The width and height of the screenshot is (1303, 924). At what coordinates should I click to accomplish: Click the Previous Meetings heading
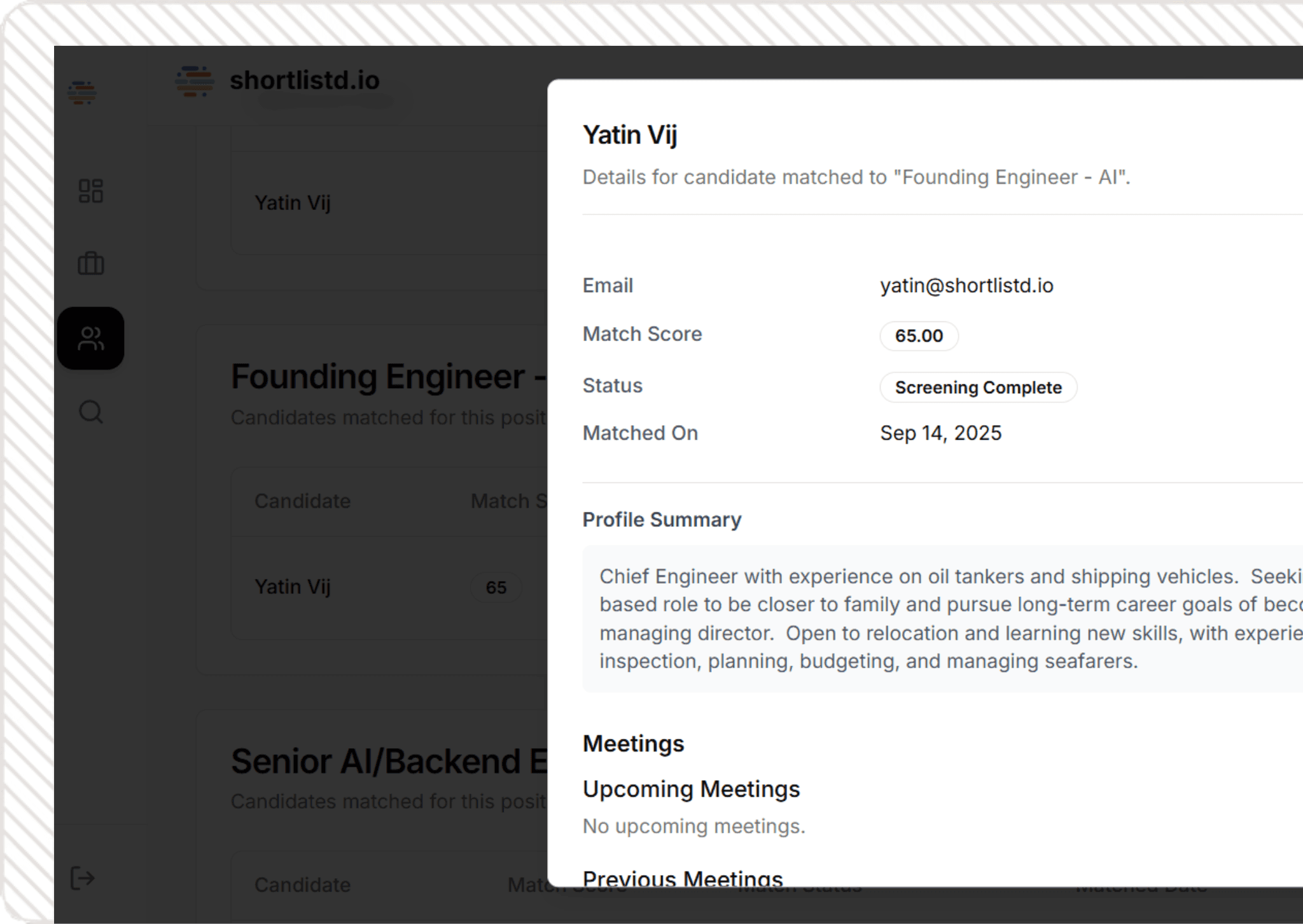682,878
